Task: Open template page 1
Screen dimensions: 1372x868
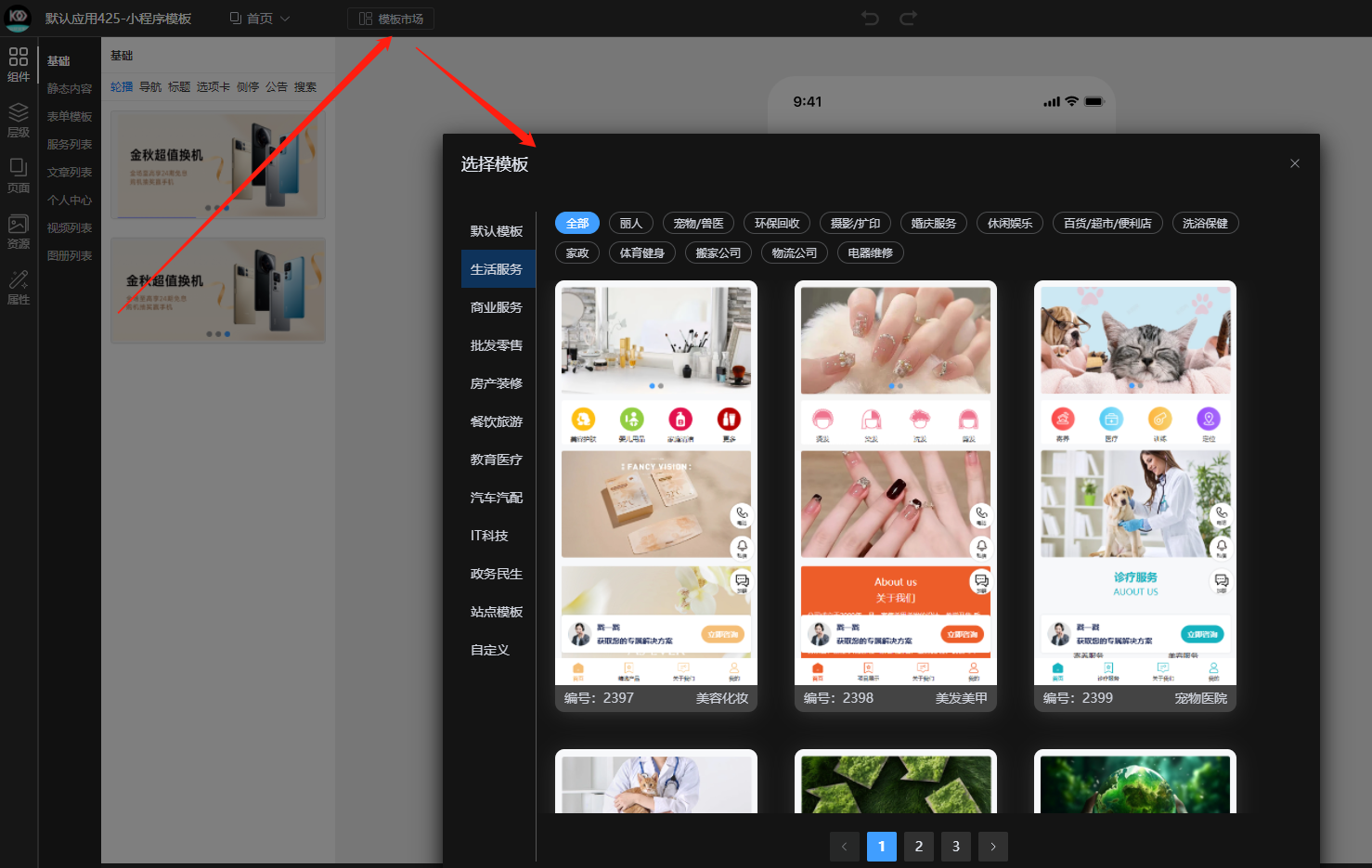Action: (x=882, y=846)
